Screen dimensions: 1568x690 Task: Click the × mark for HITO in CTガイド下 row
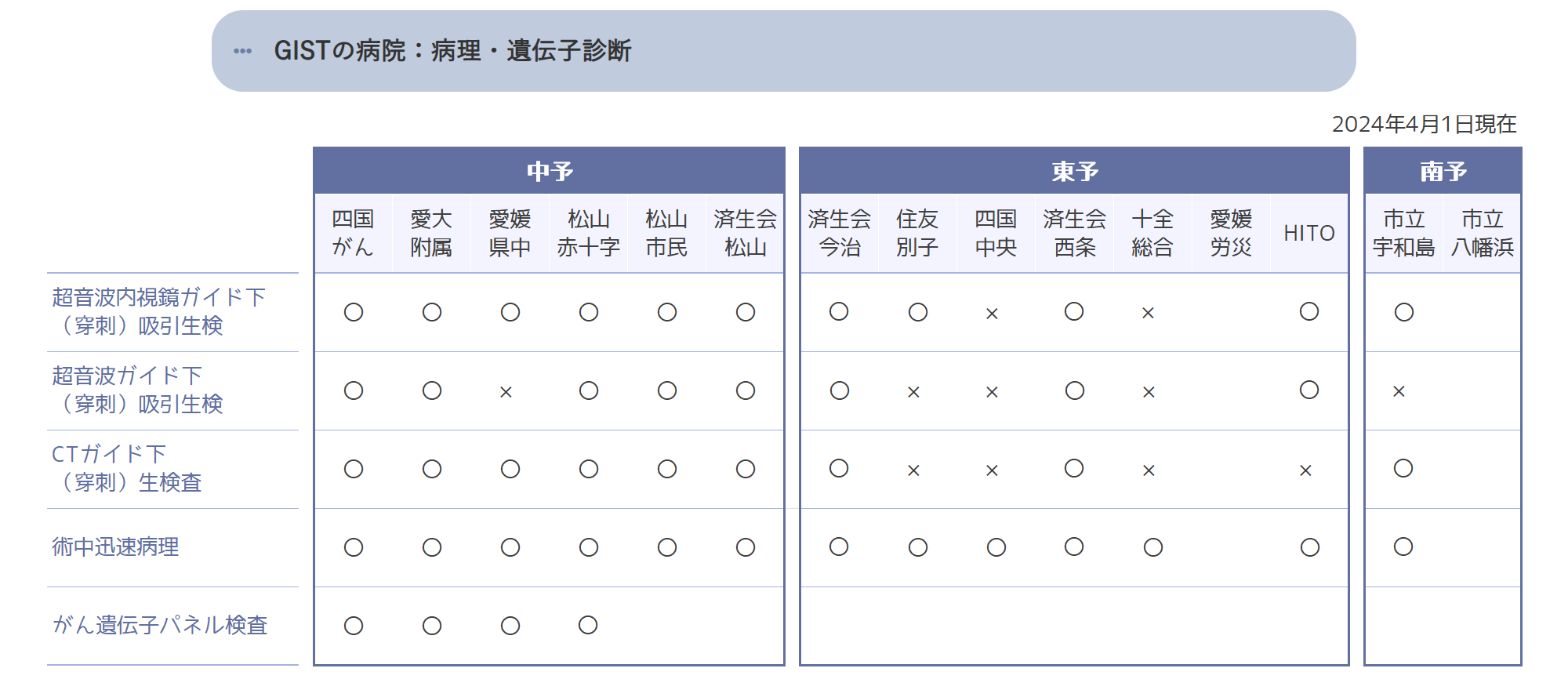(x=1305, y=470)
